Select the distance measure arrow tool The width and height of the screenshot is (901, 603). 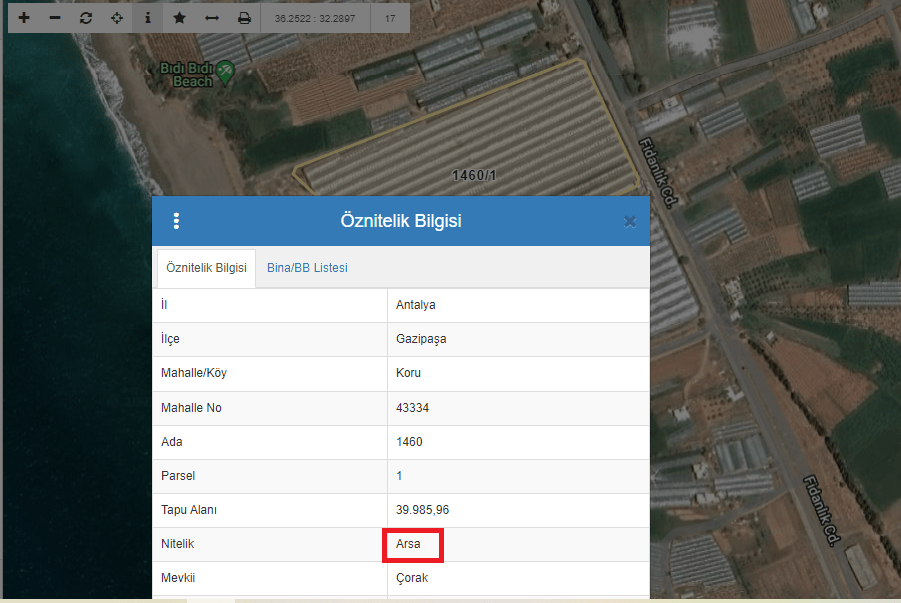click(211, 18)
